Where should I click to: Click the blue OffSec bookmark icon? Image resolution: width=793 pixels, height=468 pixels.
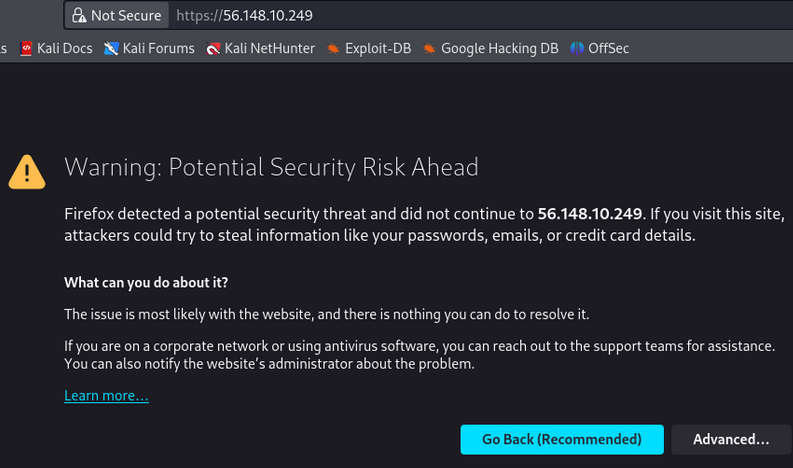pos(577,48)
